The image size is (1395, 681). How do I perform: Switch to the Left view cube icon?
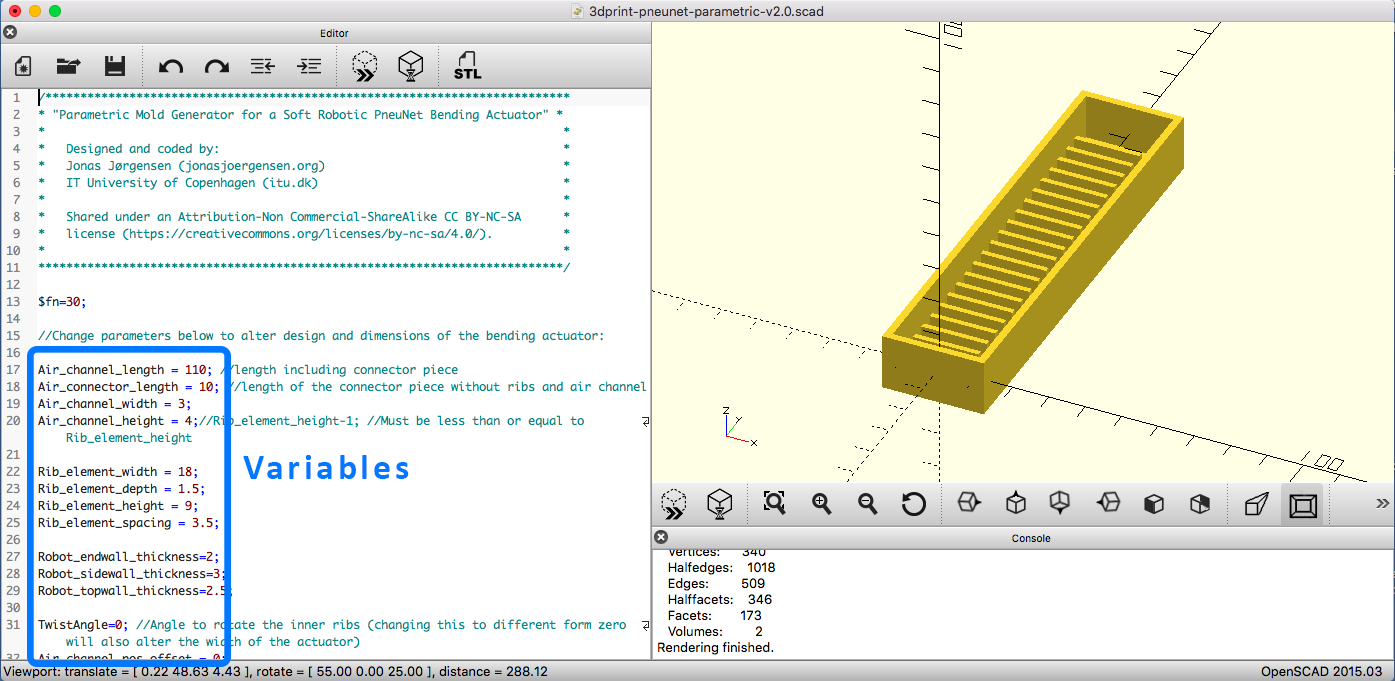[1108, 503]
